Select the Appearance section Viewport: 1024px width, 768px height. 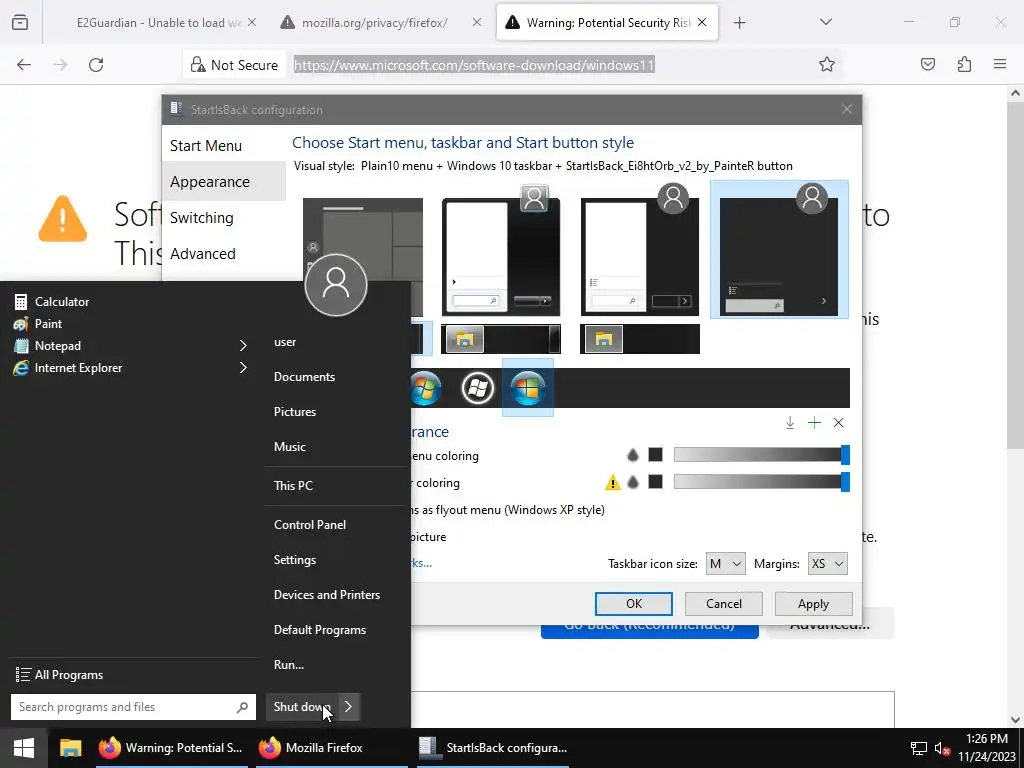(223, 182)
